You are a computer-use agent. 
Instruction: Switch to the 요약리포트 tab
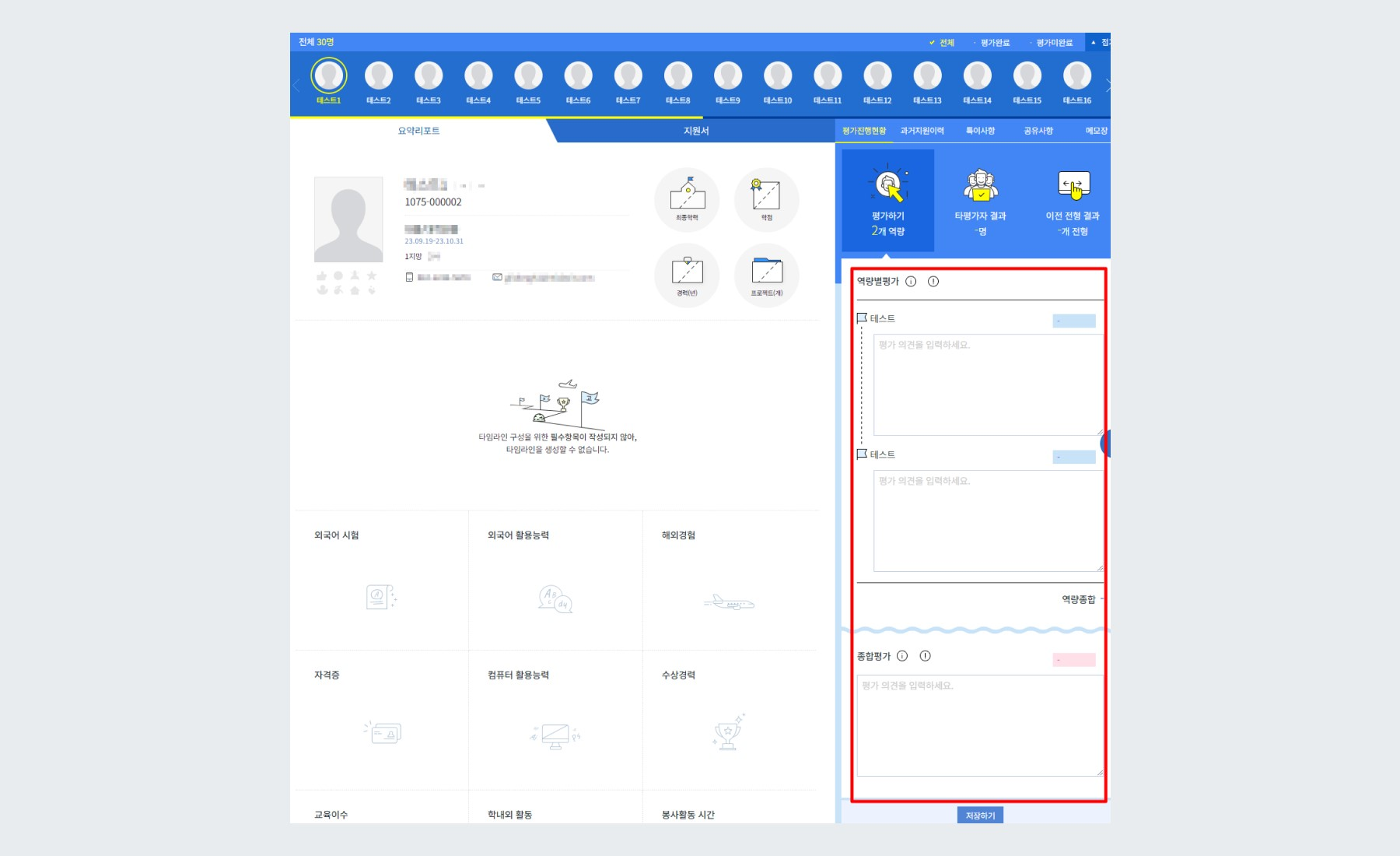(418, 131)
